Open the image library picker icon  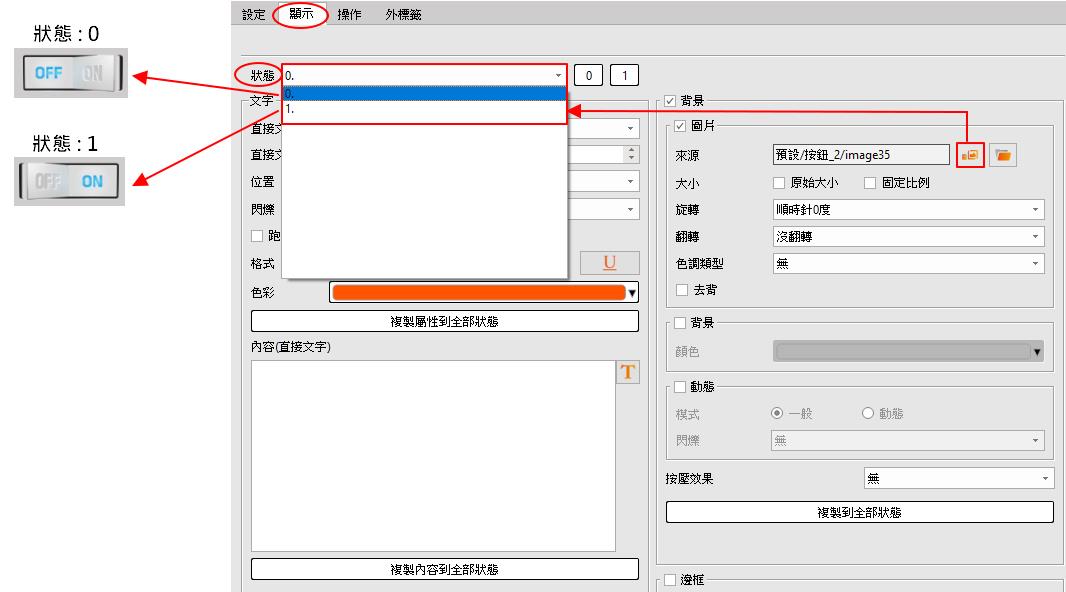[x=969, y=154]
